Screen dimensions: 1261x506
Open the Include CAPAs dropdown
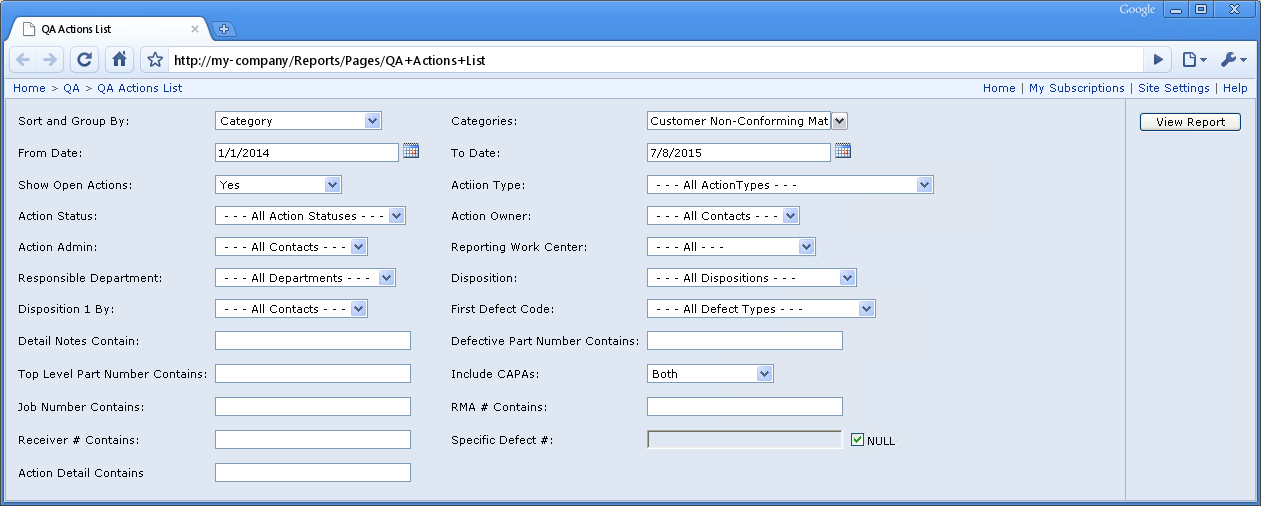tap(711, 374)
